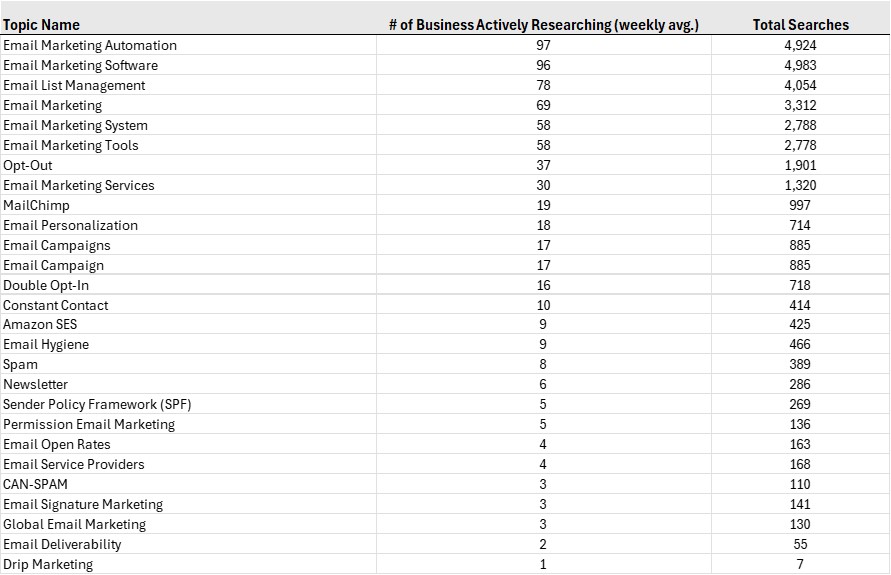Click the weekly average value 96
Viewport: 891px width, 575px height.
[x=543, y=65]
